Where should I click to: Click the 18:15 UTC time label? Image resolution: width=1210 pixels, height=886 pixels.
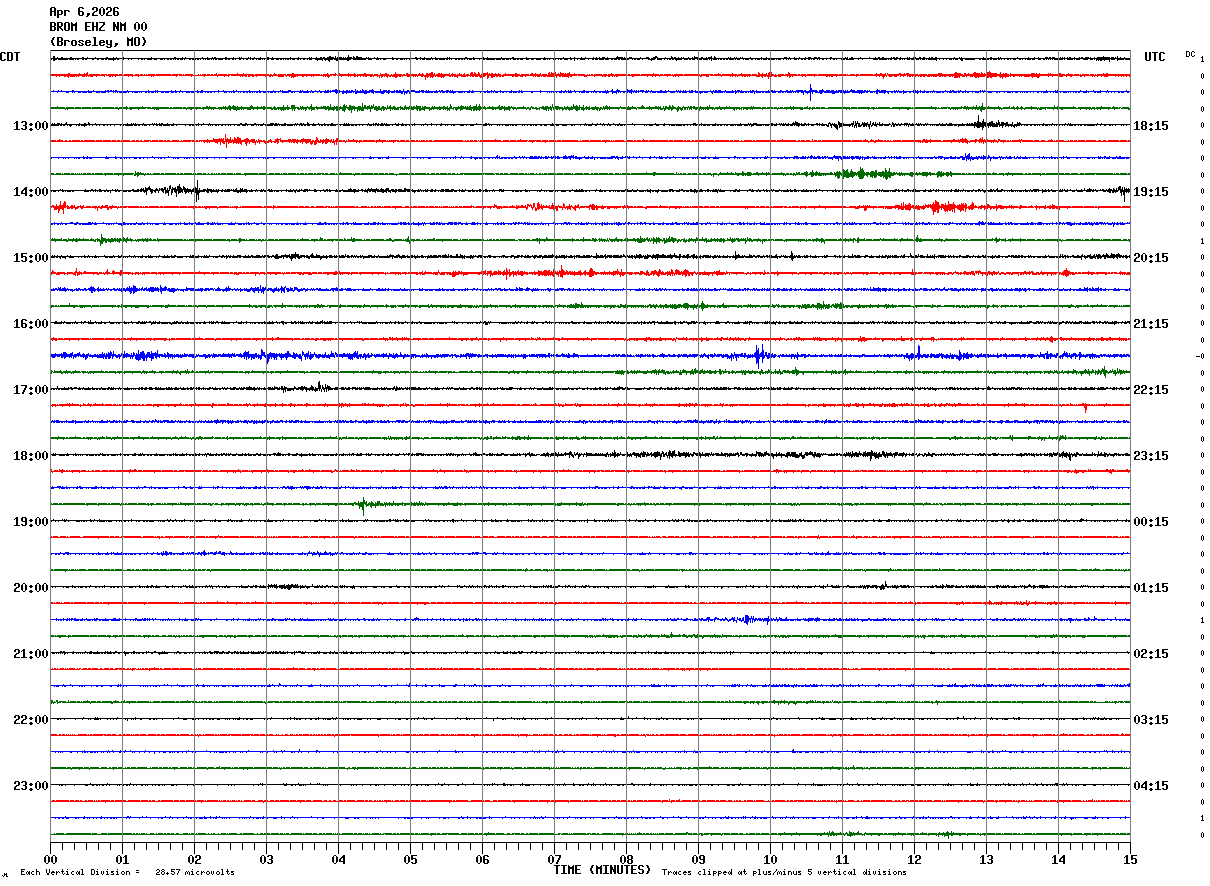tap(1151, 126)
